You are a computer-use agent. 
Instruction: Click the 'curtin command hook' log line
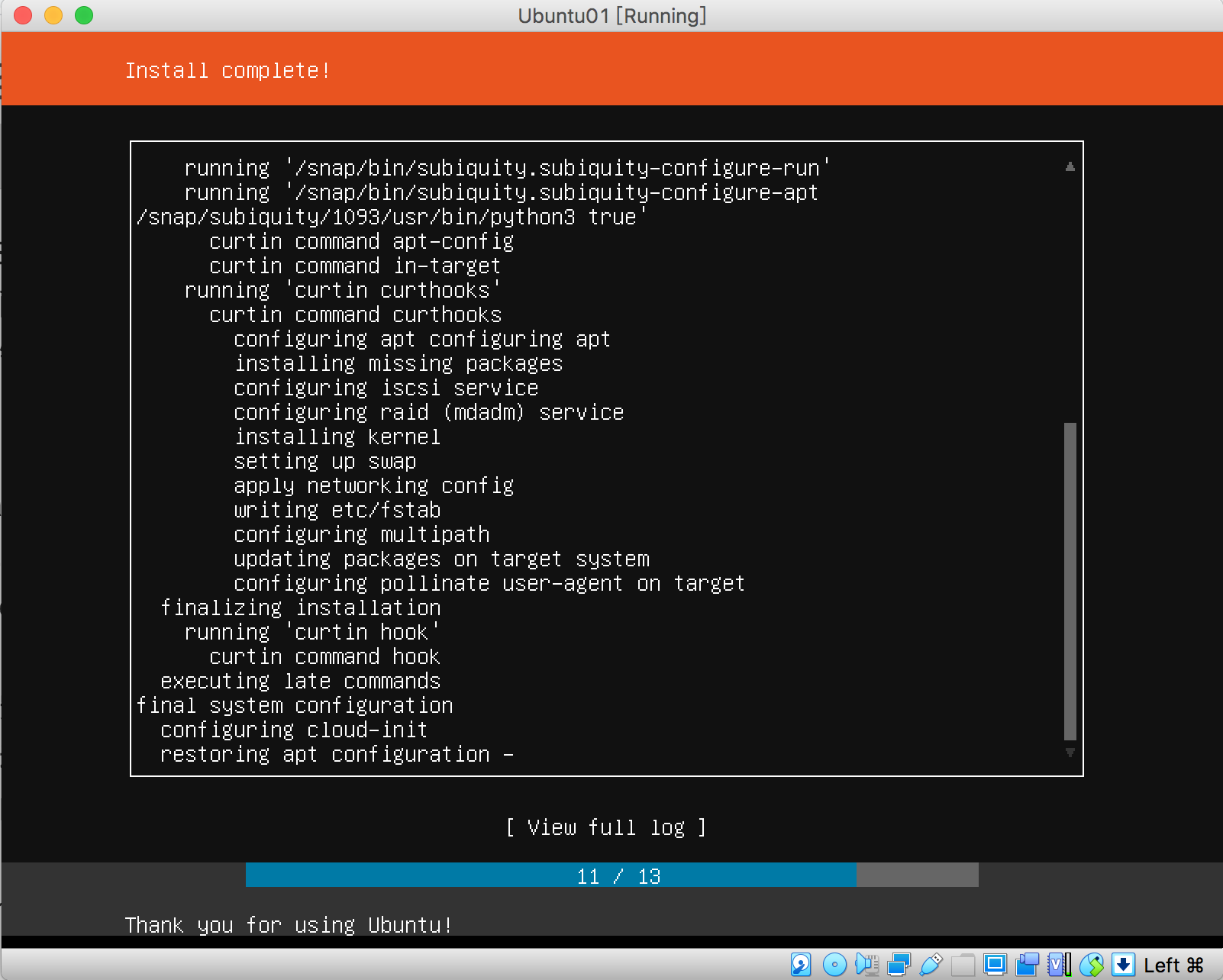pyautogui.click(x=325, y=656)
